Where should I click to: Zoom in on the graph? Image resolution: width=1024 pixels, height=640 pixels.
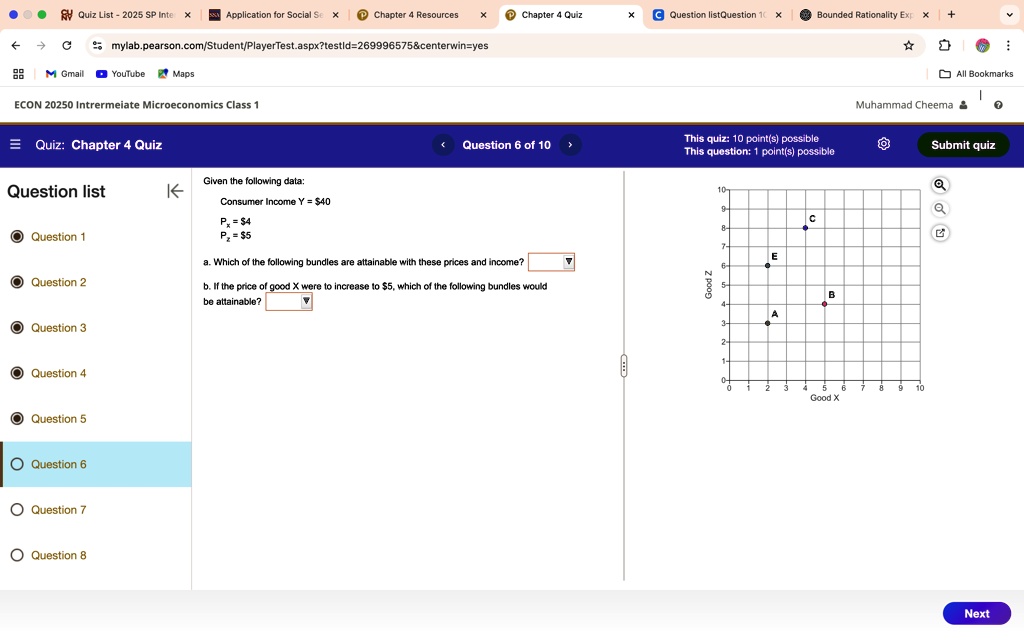coord(940,185)
